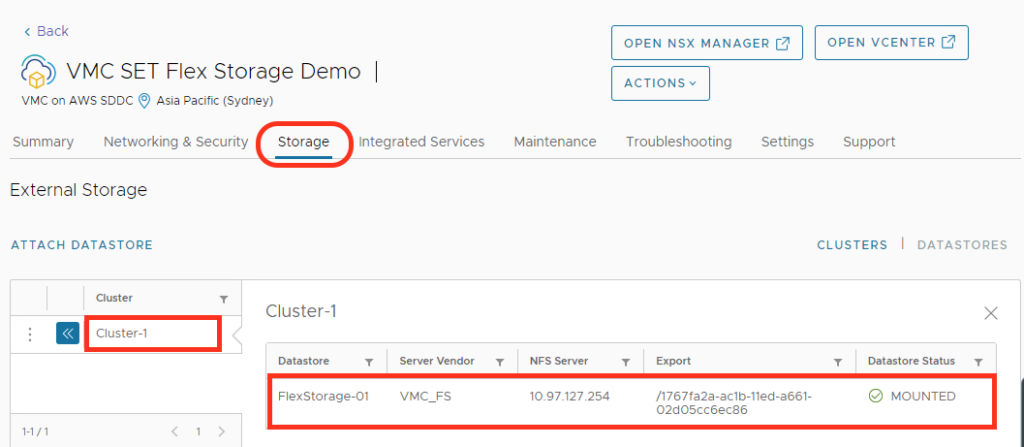Click the Cluster-1 panel heading
The height and width of the screenshot is (447, 1024).
(300, 312)
